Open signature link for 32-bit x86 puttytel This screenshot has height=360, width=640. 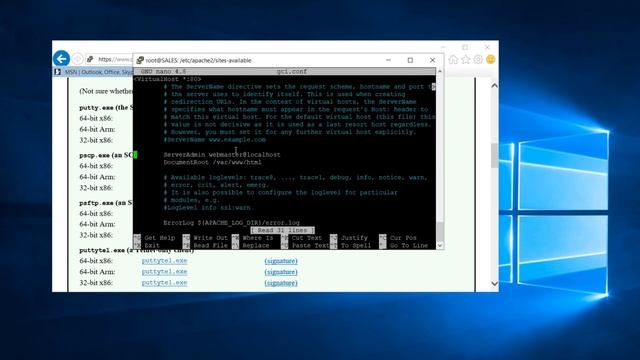281,283
